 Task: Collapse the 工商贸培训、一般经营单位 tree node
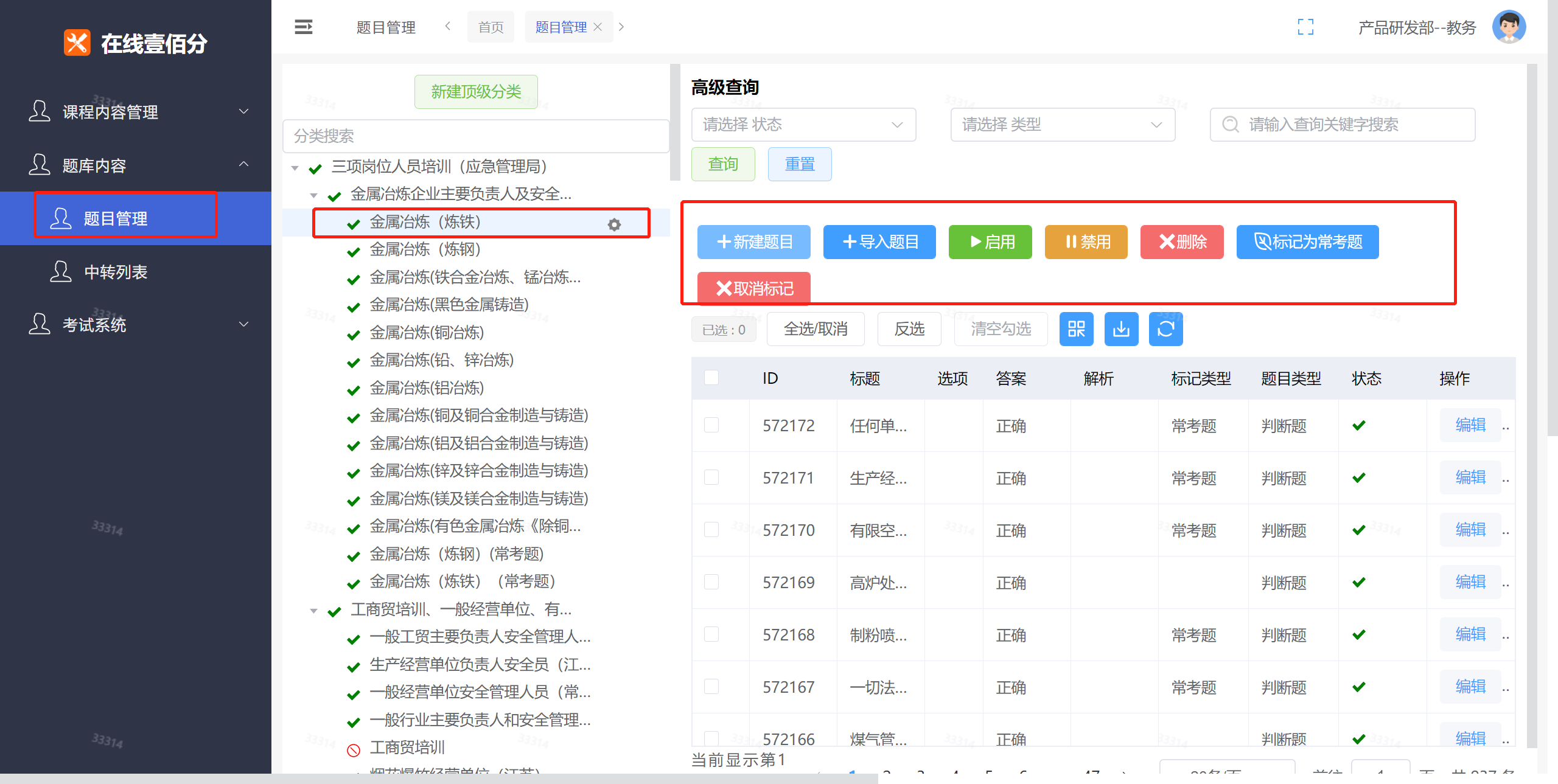pos(314,611)
